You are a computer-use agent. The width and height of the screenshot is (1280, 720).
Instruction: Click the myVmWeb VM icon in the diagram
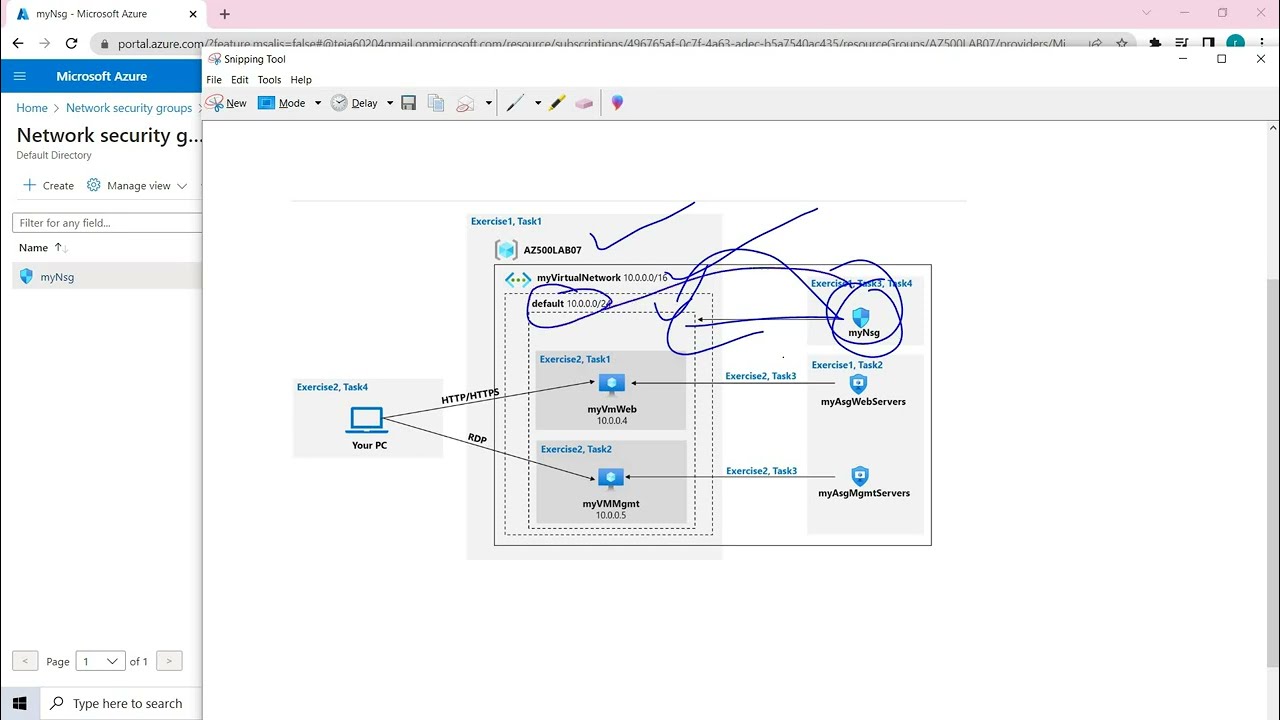tap(611, 385)
